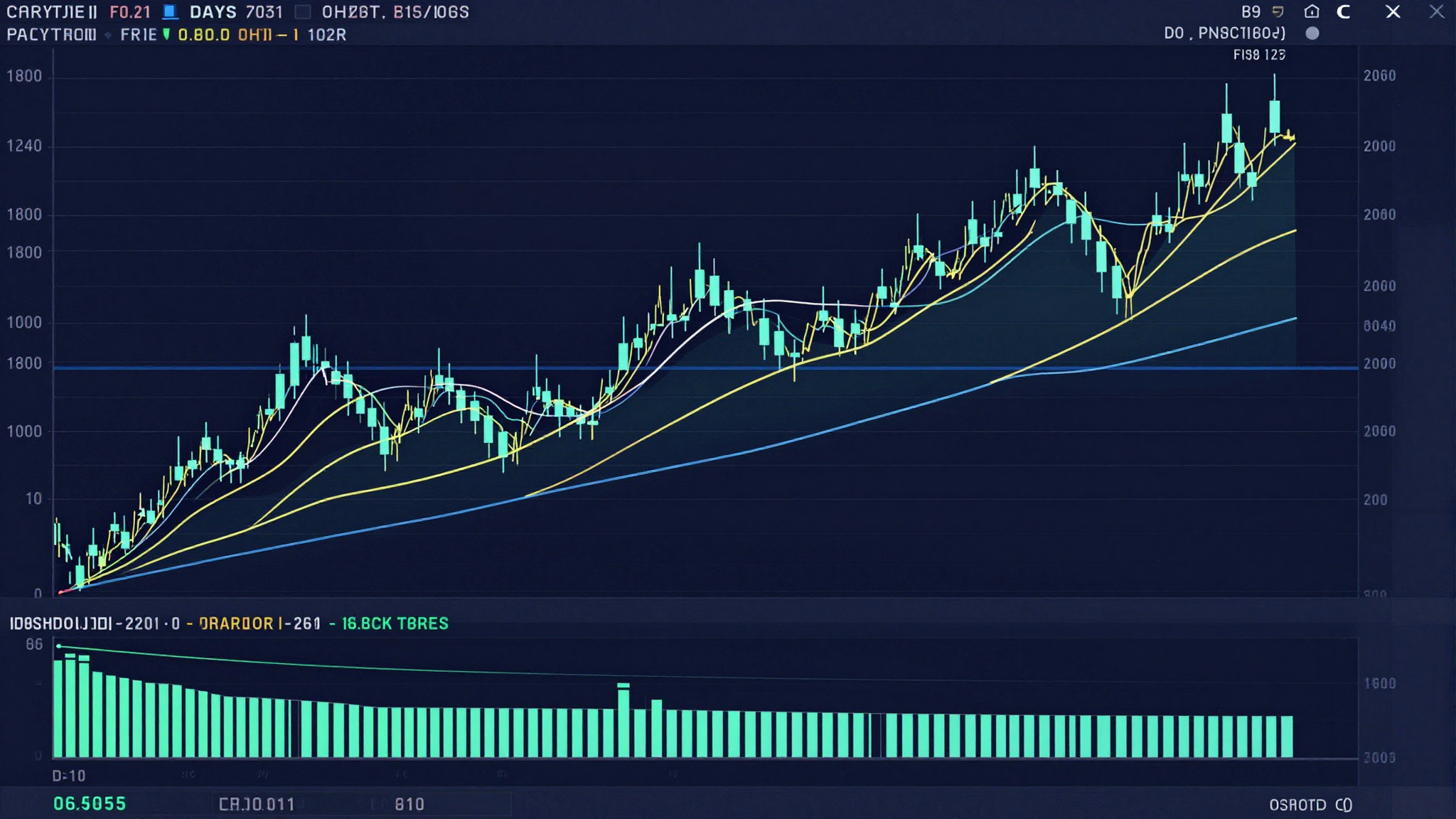Click the 7031 value next to DAYS
This screenshot has width=1456, height=819.
(x=264, y=12)
